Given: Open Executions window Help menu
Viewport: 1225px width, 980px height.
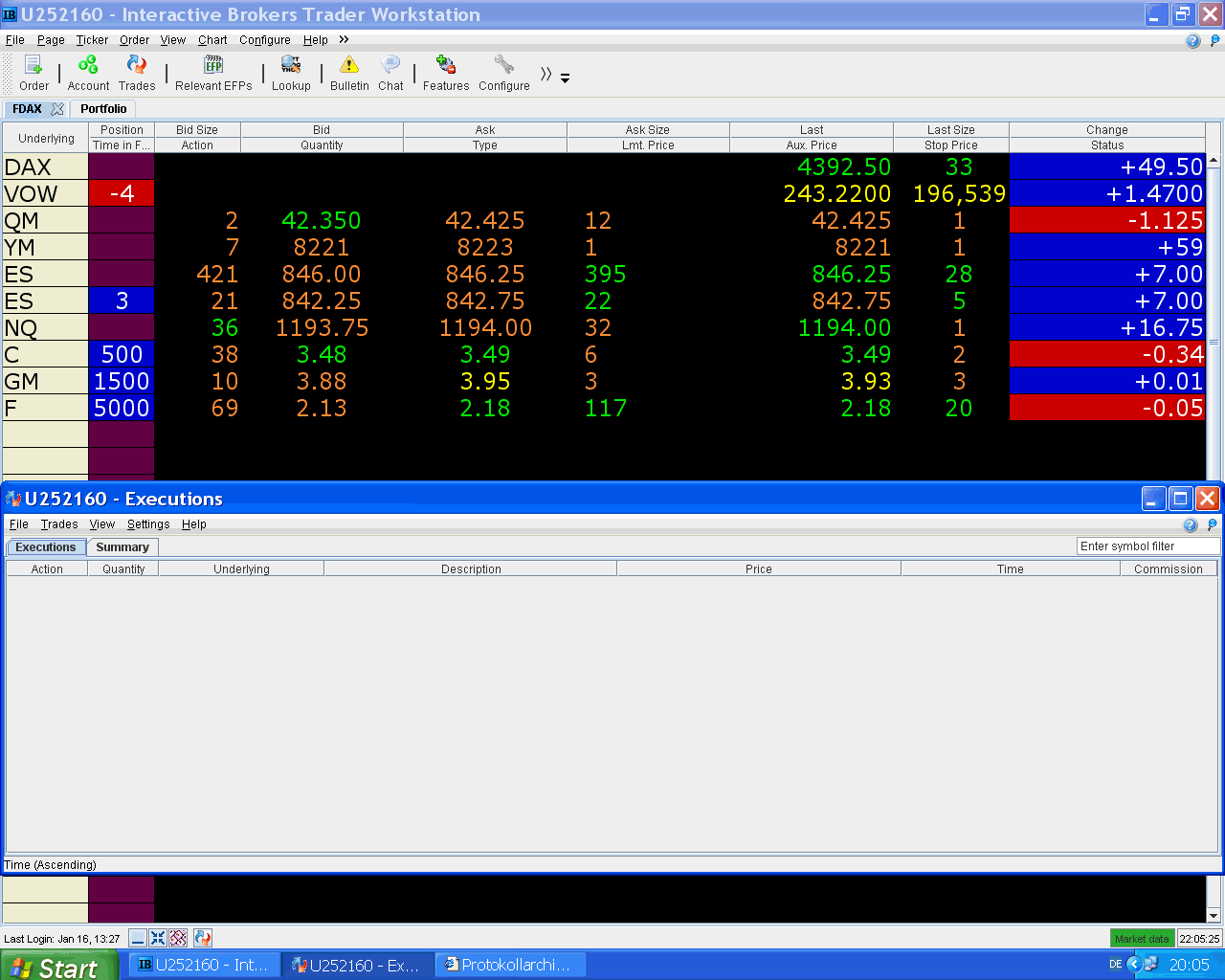Looking at the screenshot, I should tap(194, 524).
